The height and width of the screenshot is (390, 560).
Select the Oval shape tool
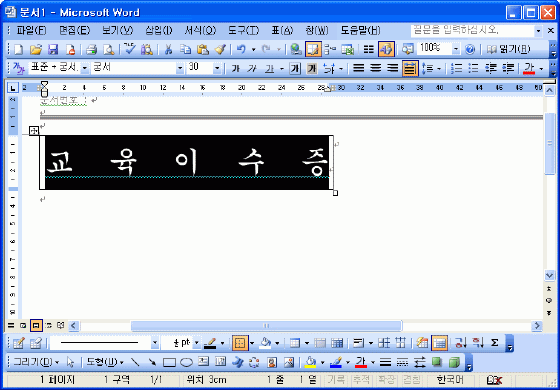(x=186, y=363)
